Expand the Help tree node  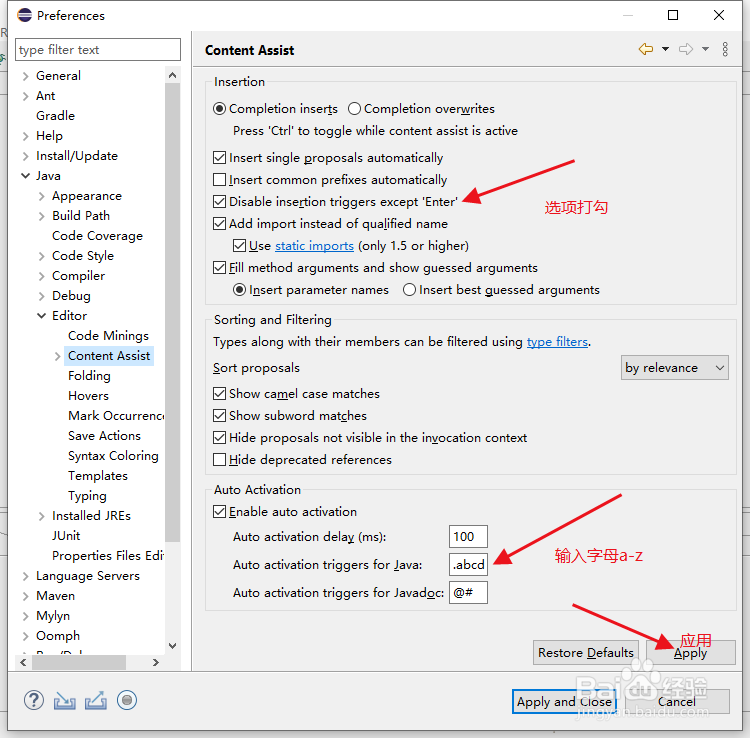point(26,136)
